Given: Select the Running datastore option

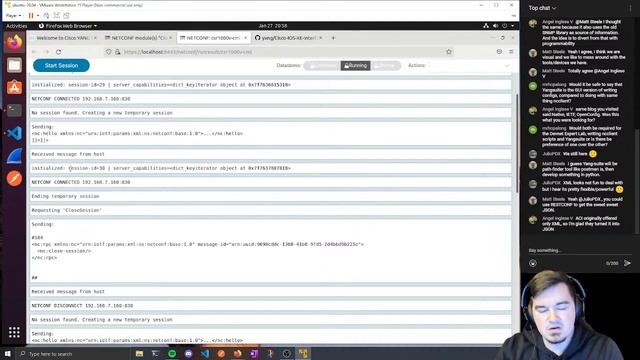Looking at the screenshot, I should pyautogui.click(x=356, y=65).
